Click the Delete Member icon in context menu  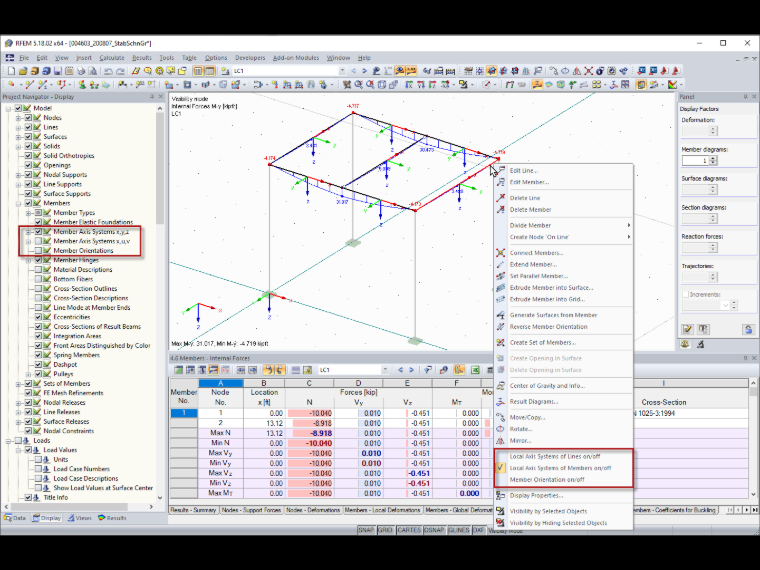(x=501, y=209)
